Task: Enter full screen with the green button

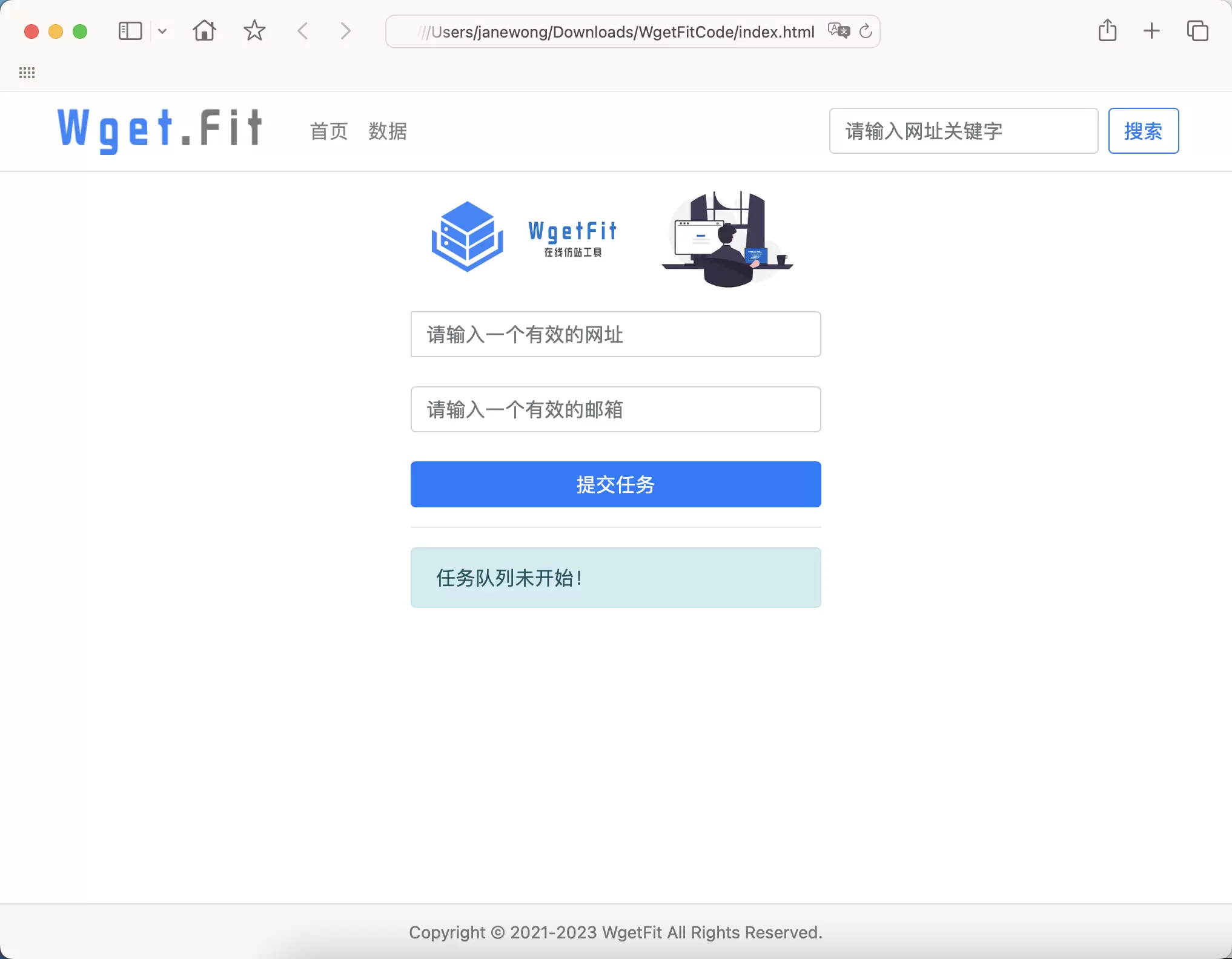Action: tap(80, 31)
